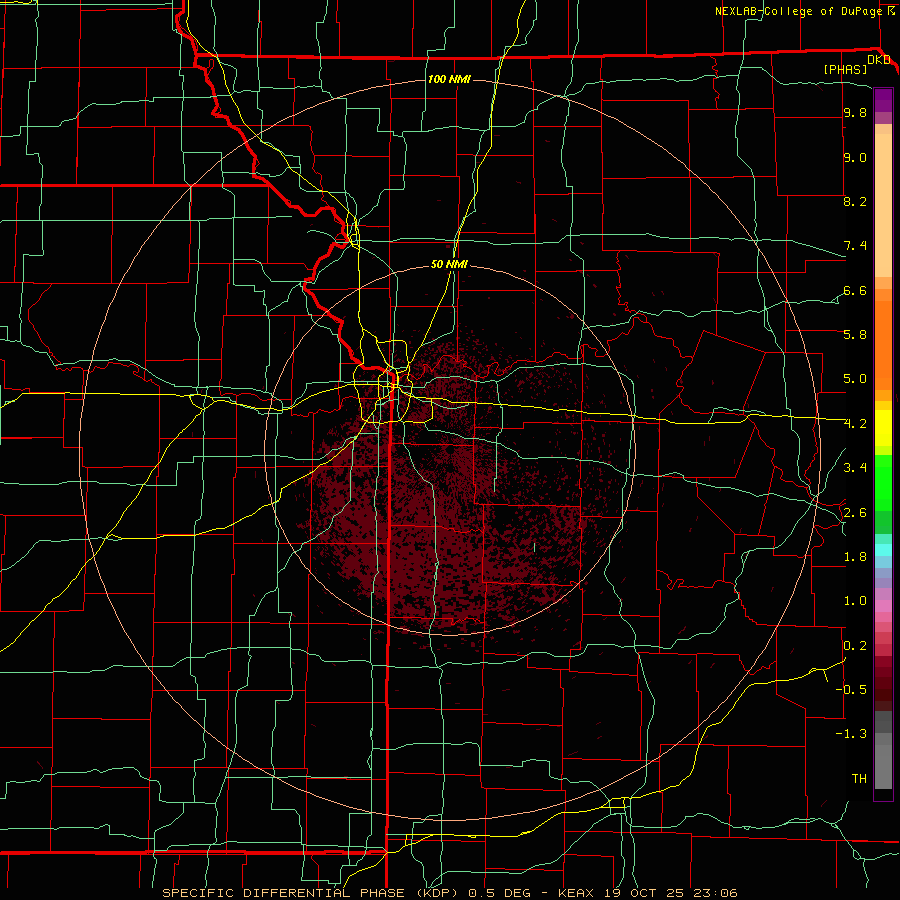Click the -1.3 color scale value
This screenshot has height=900, width=900.
851,734
